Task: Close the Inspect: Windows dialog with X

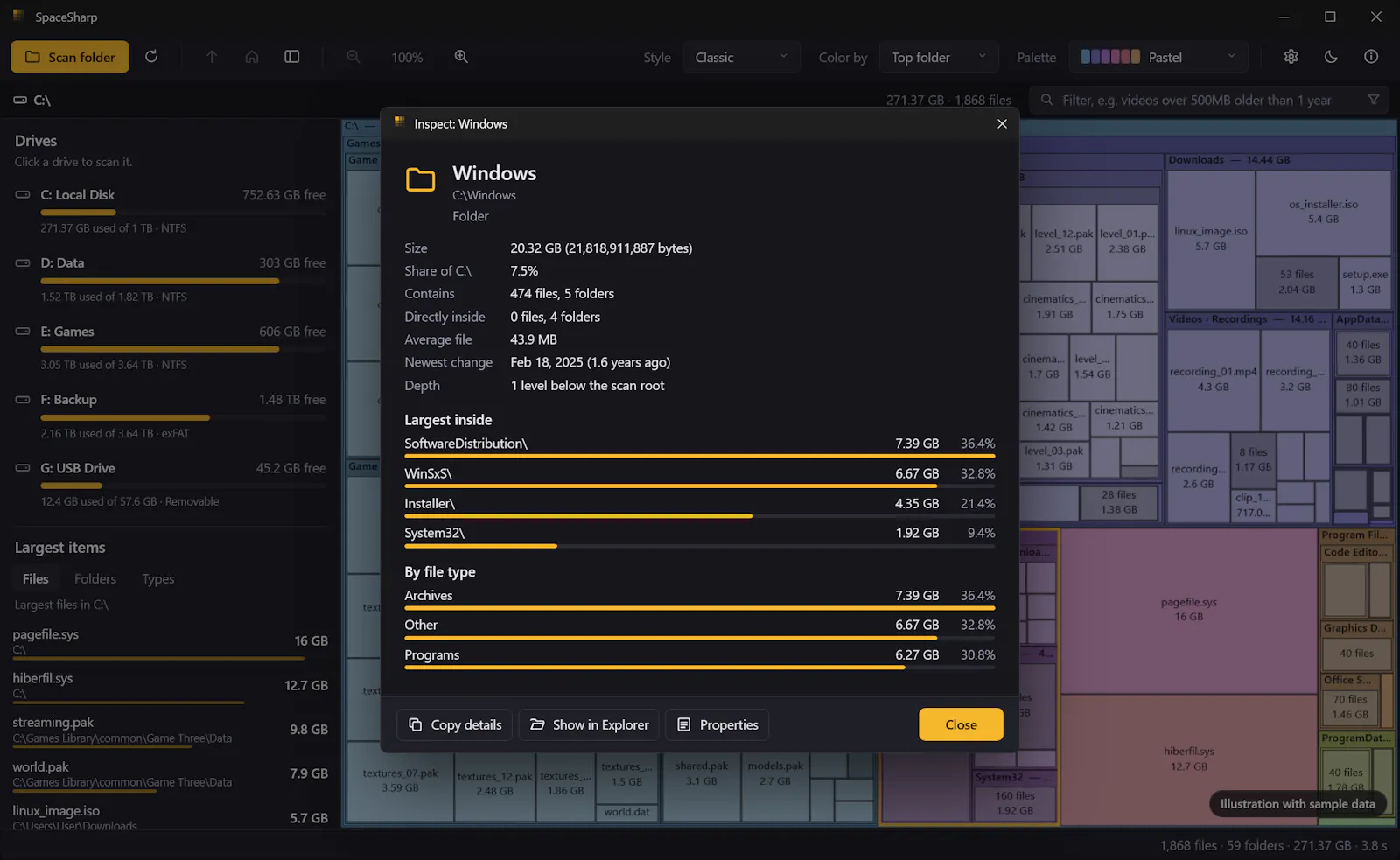Action: pyautogui.click(x=1002, y=124)
